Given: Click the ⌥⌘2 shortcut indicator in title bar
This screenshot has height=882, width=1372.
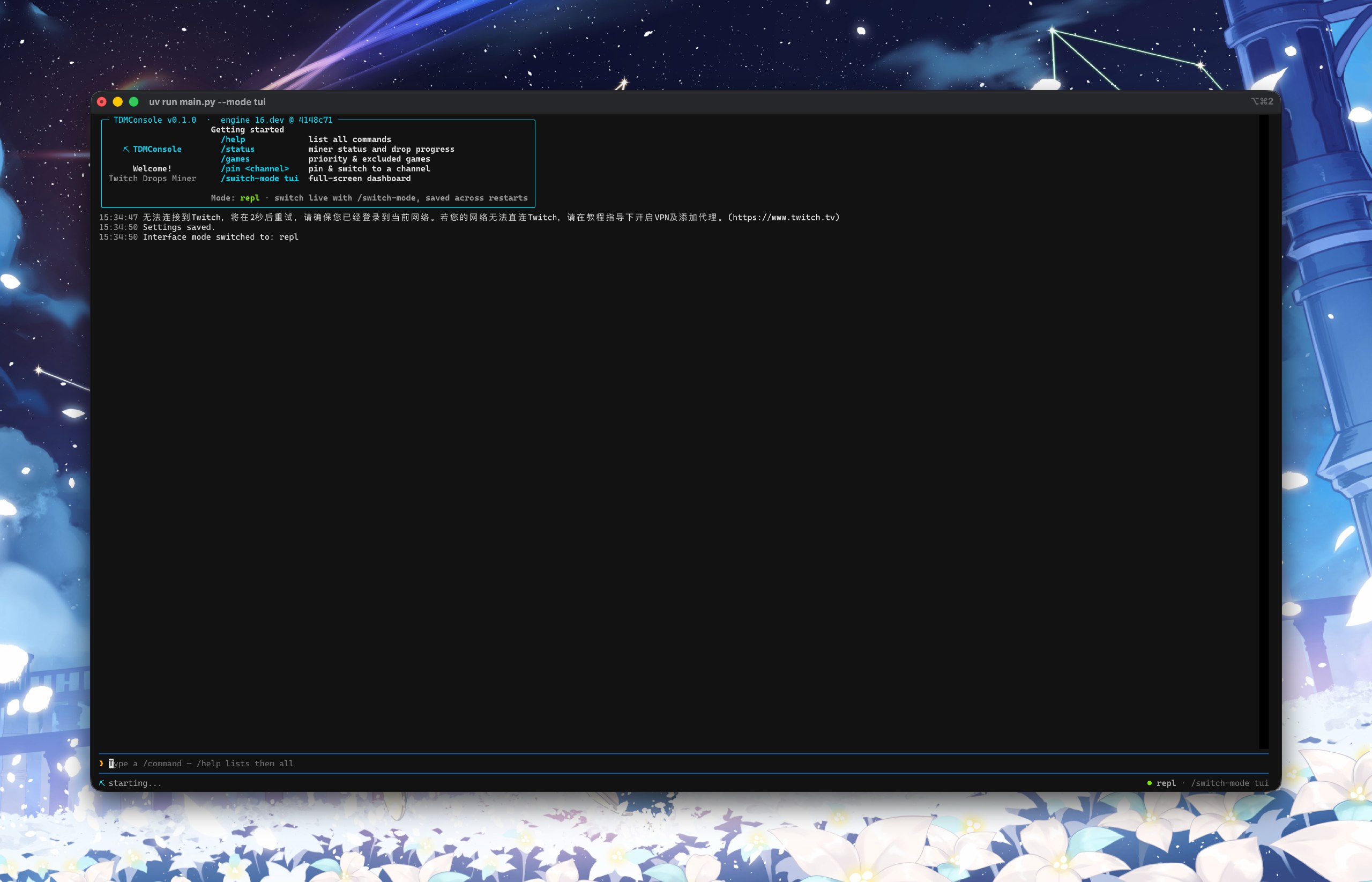Looking at the screenshot, I should (1262, 101).
